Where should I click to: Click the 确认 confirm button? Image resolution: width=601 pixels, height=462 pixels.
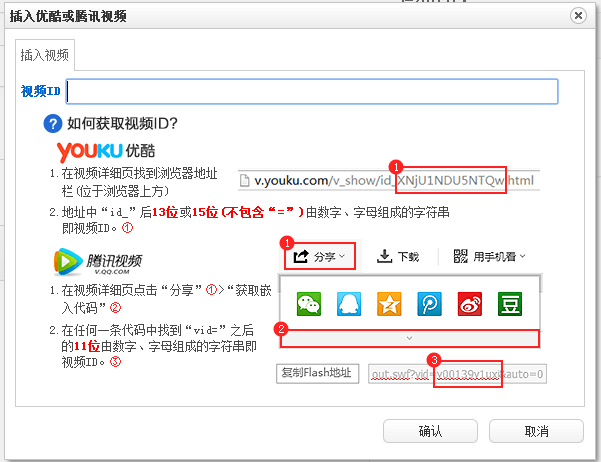(430, 431)
